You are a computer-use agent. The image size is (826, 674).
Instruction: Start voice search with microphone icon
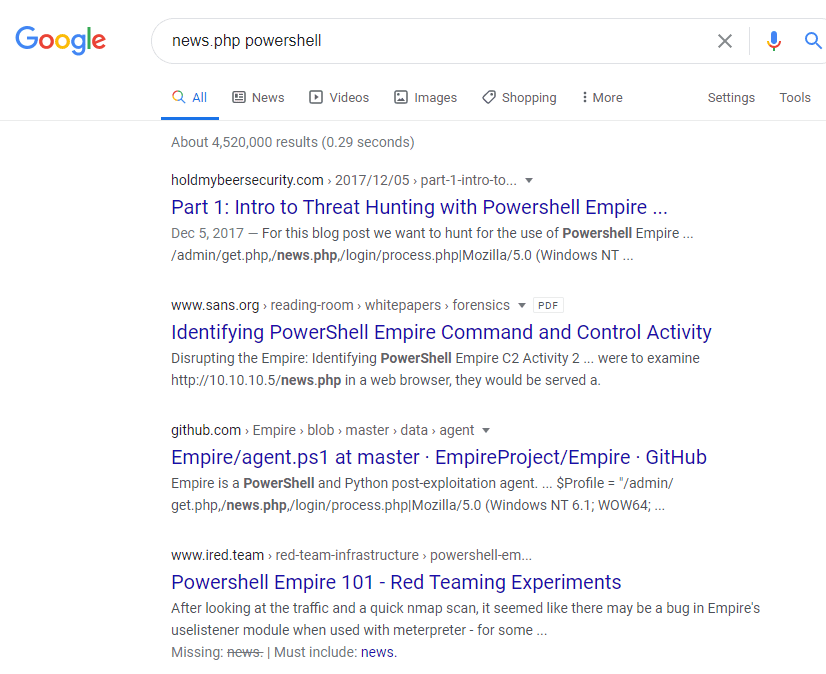click(773, 41)
